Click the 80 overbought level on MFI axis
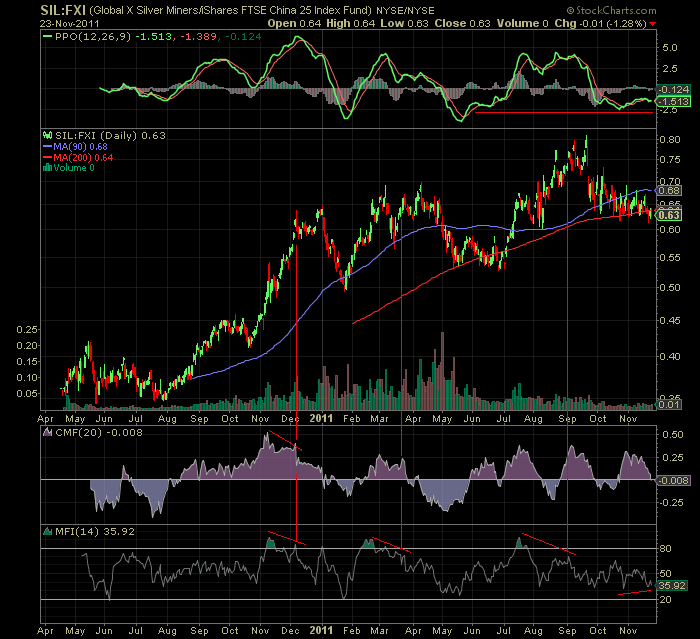 [x=666, y=548]
